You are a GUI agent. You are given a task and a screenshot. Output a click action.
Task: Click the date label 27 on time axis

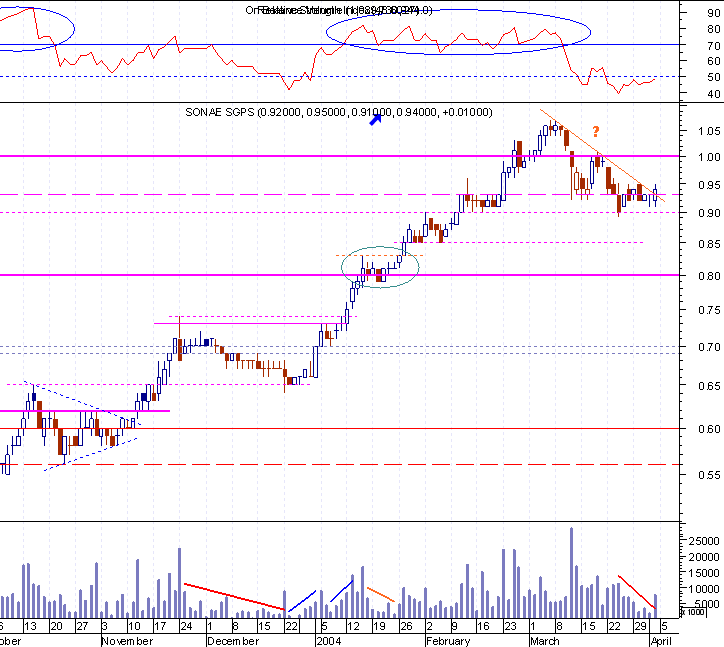click(x=82, y=627)
